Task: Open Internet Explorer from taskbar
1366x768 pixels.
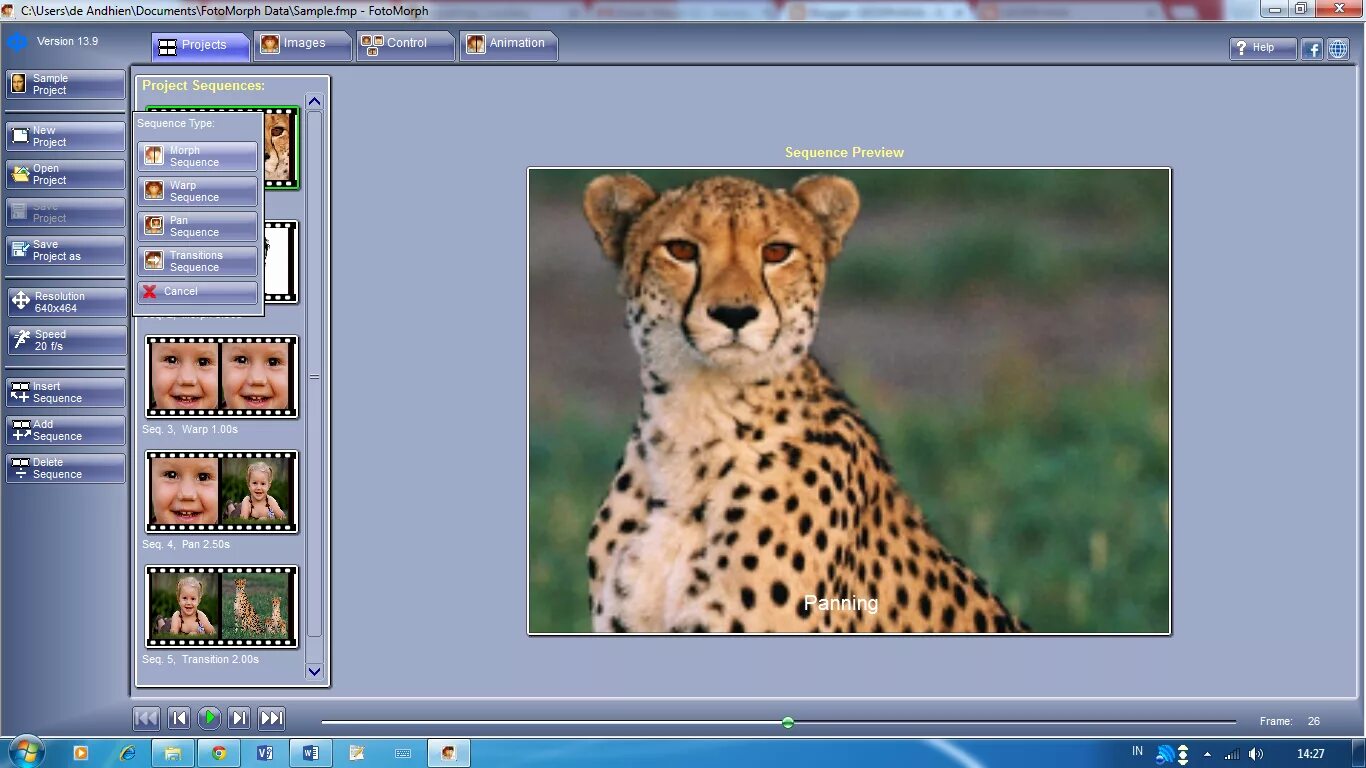Action: pos(127,753)
